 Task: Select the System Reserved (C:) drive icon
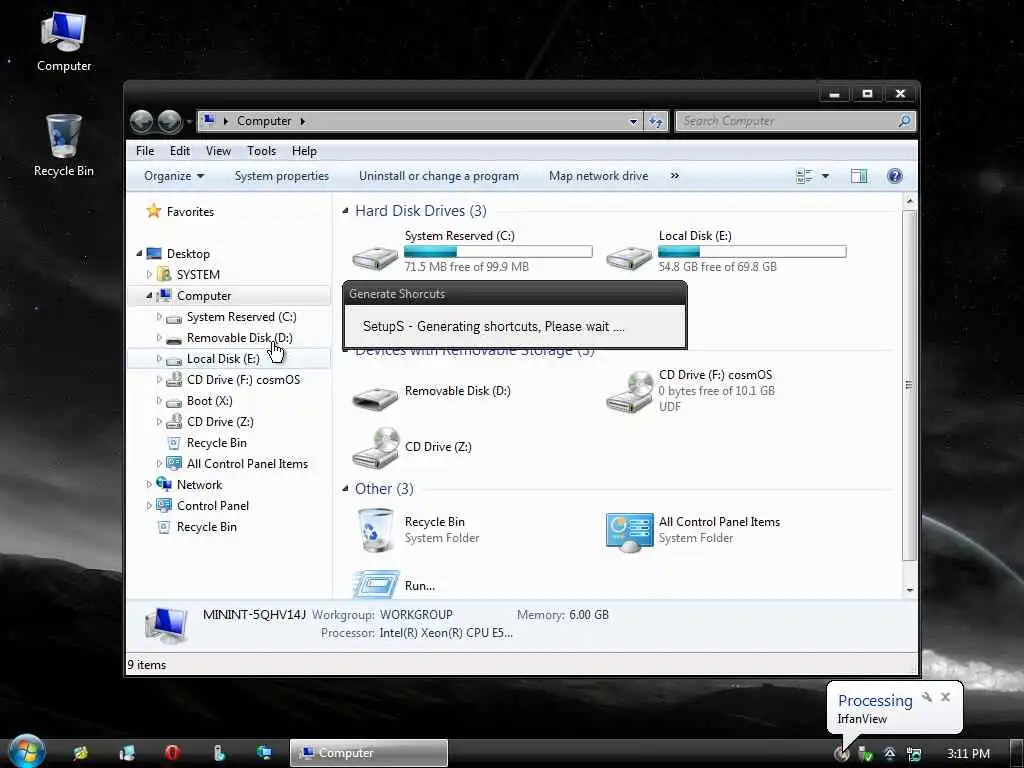click(375, 257)
